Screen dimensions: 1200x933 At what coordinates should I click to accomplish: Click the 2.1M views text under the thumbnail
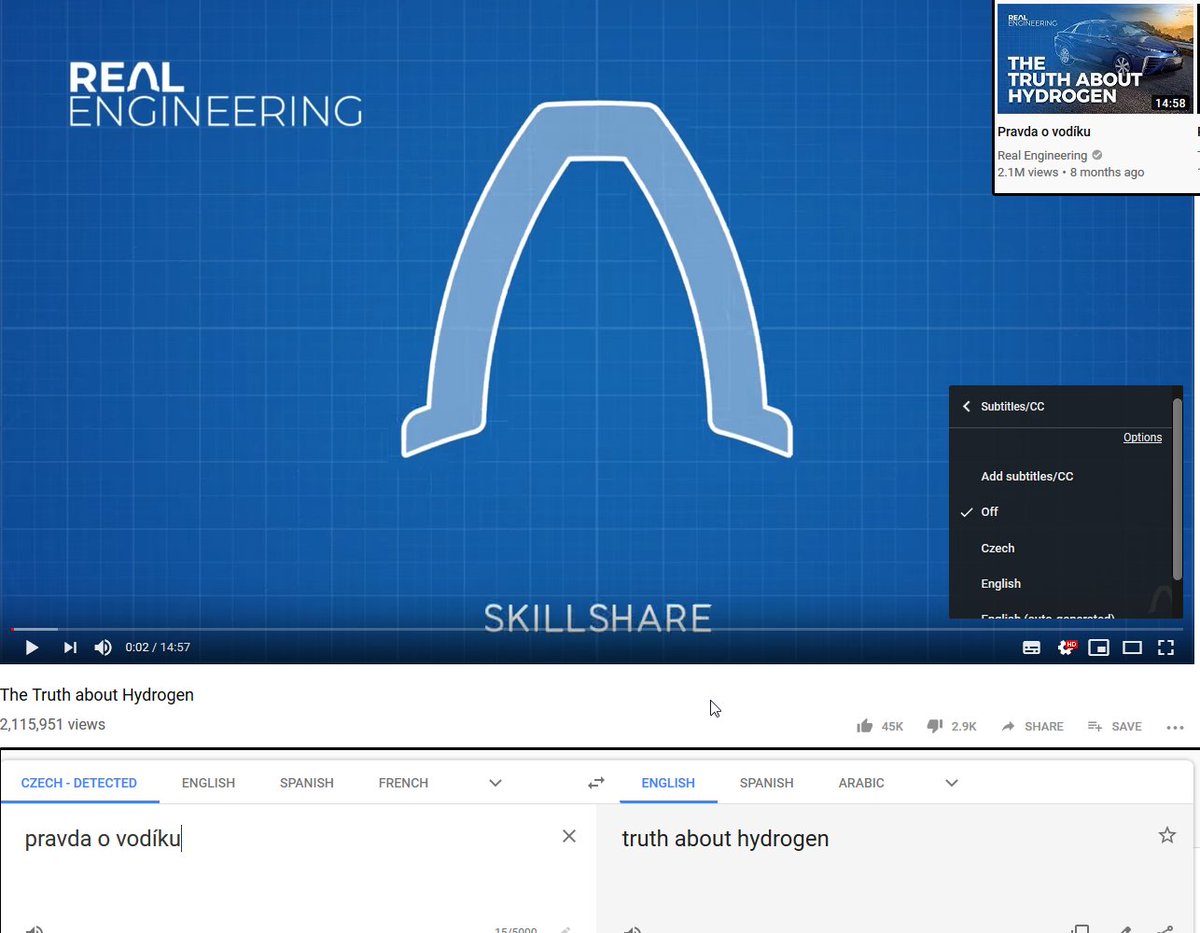(1027, 172)
